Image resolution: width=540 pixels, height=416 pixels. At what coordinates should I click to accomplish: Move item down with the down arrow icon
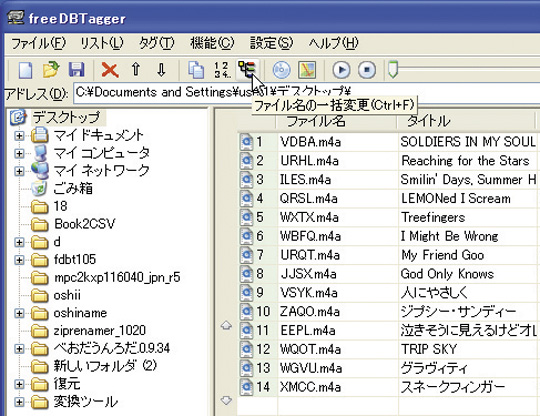click(161, 69)
